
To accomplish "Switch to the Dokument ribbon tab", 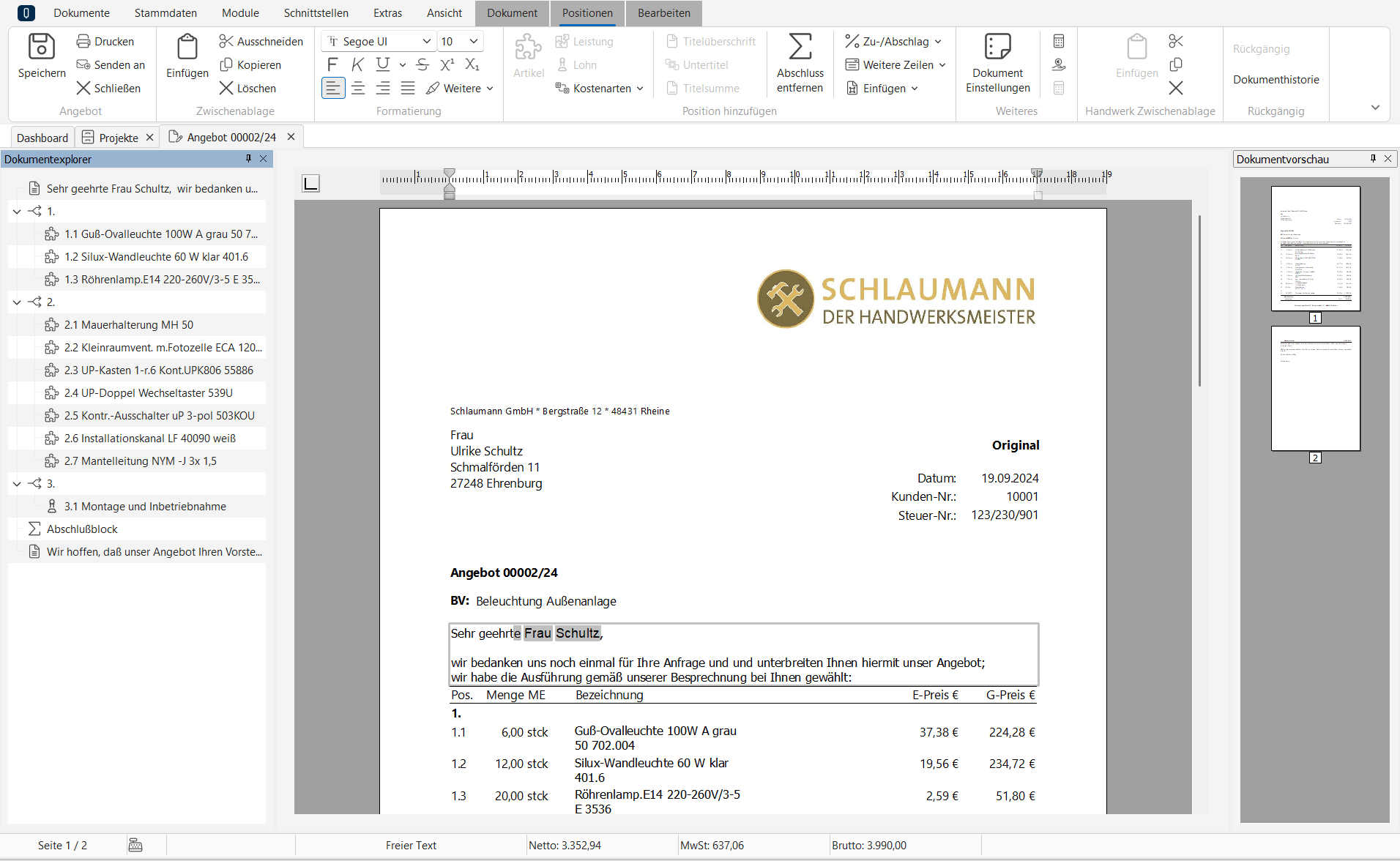I will click(x=512, y=13).
